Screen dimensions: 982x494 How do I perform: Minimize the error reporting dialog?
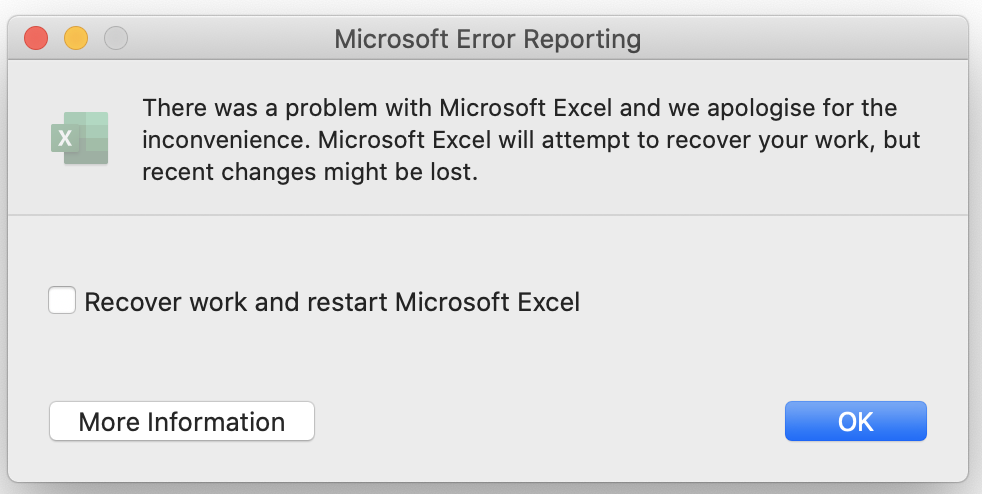point(76,39)
